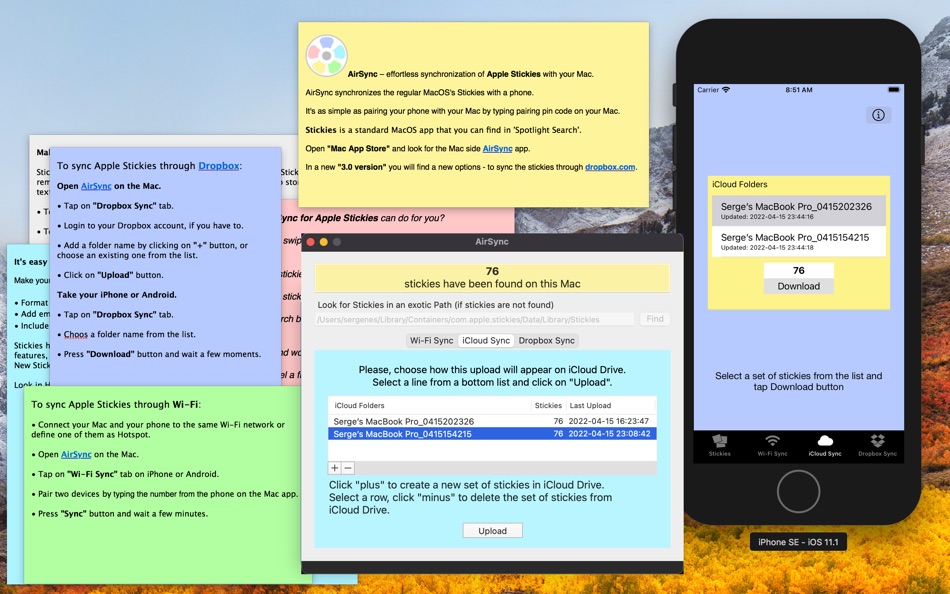
Task: Click the Last Upload column header
Action: click(611, 405)
